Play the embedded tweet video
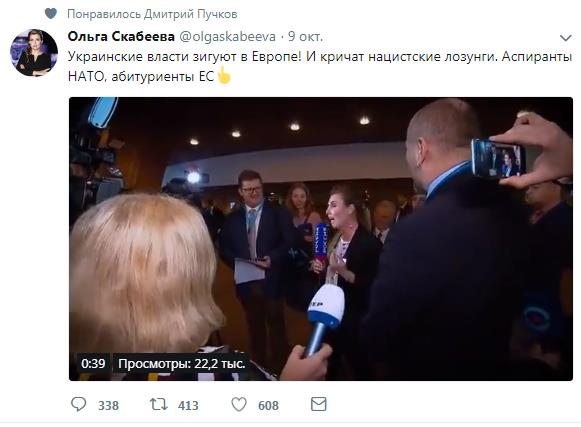Image resolution: width=581 pixels, height=427 pixels. [321, 239]
